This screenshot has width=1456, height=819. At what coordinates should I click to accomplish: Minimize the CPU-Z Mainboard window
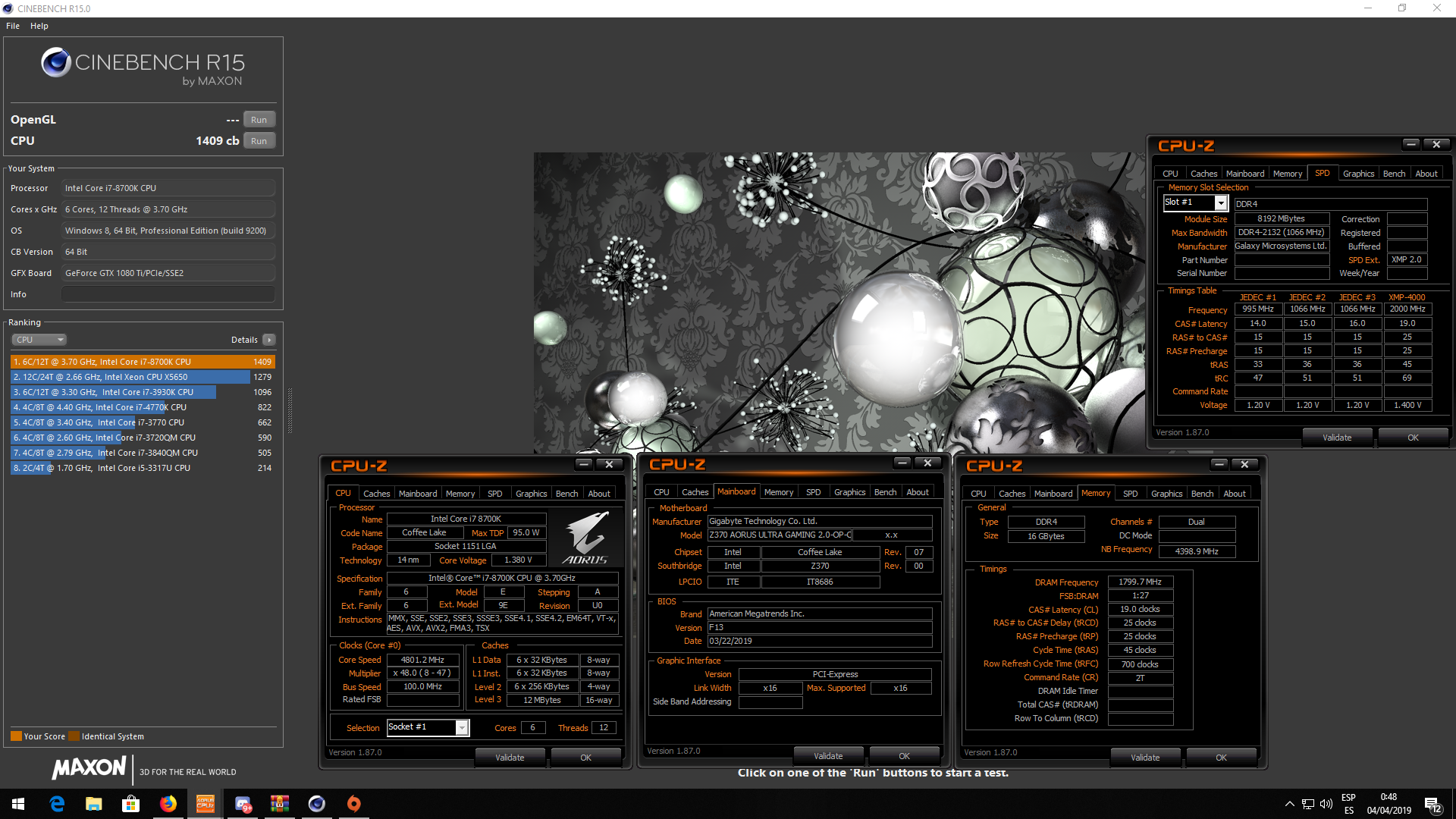pos(902,463)
